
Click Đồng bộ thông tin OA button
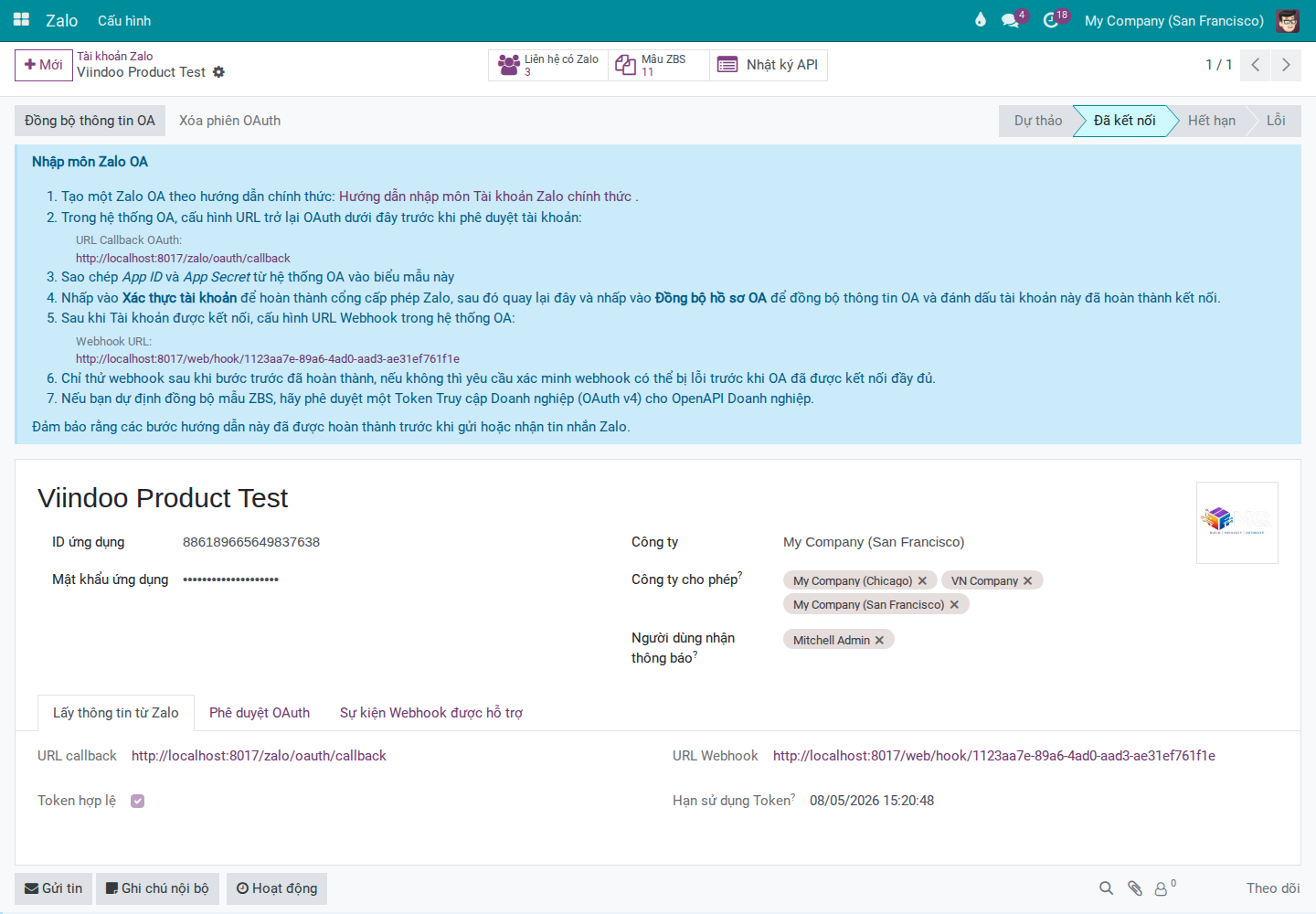click(x=90, y=121)
